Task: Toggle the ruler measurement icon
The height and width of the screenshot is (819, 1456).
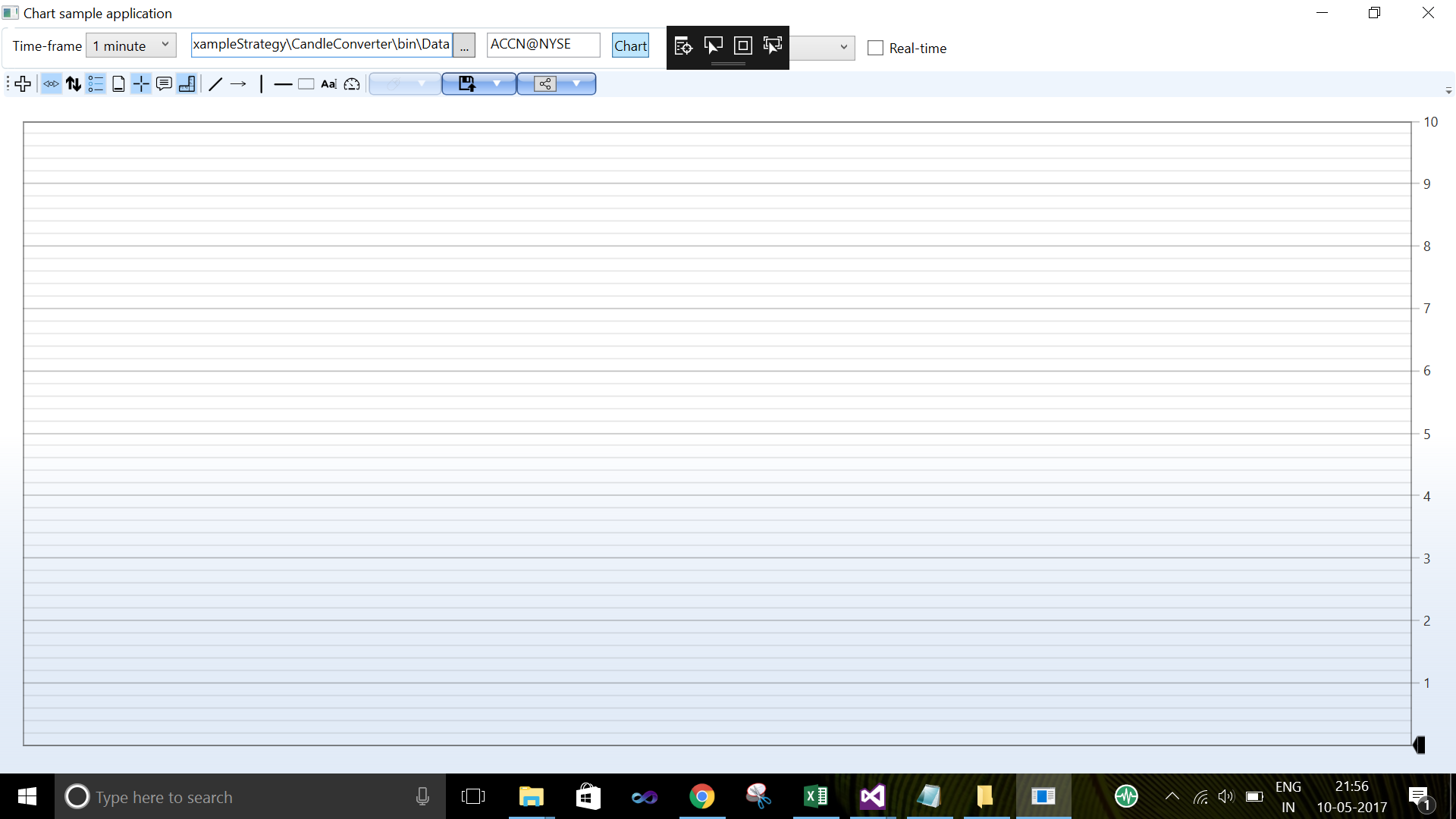Action: pyautogui.click(x=187, y=84)
